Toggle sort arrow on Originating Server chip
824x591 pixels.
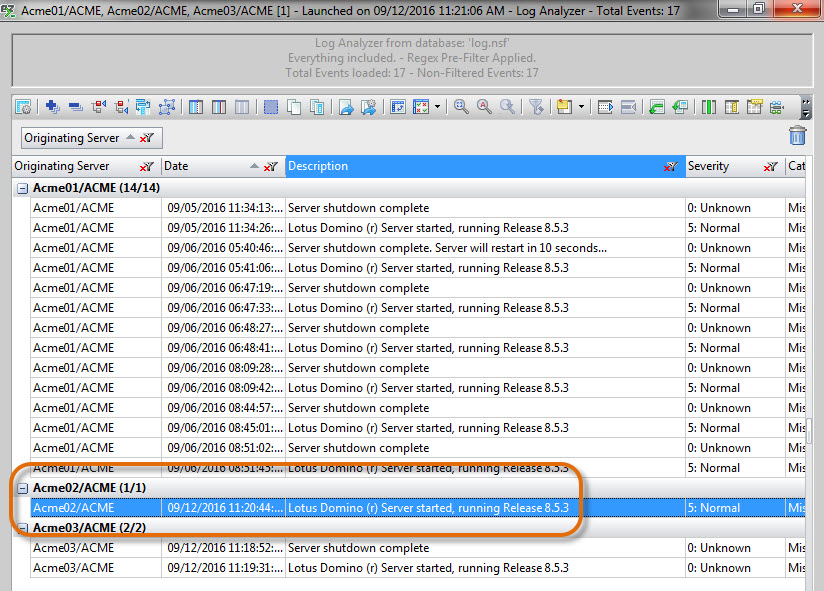[130, 137]
